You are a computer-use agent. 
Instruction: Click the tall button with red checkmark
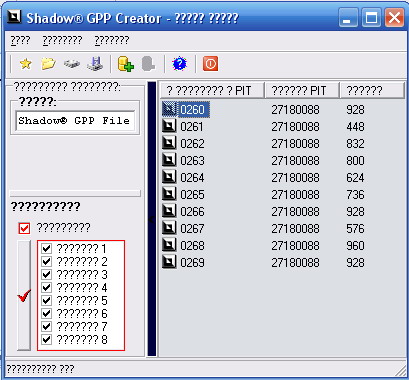[24, 295]
